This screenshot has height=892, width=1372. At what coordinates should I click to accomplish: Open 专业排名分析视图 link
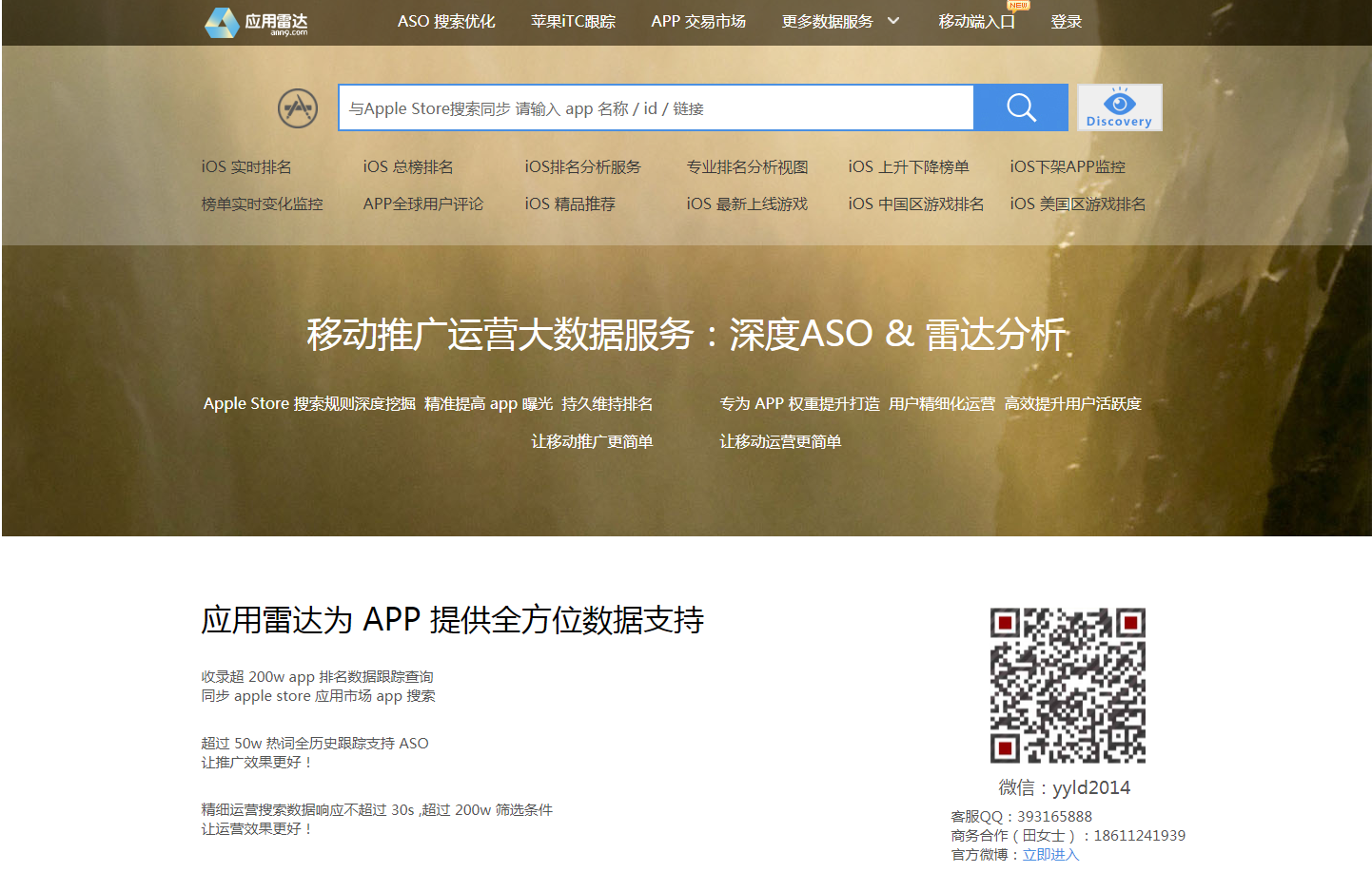point(747,166)
